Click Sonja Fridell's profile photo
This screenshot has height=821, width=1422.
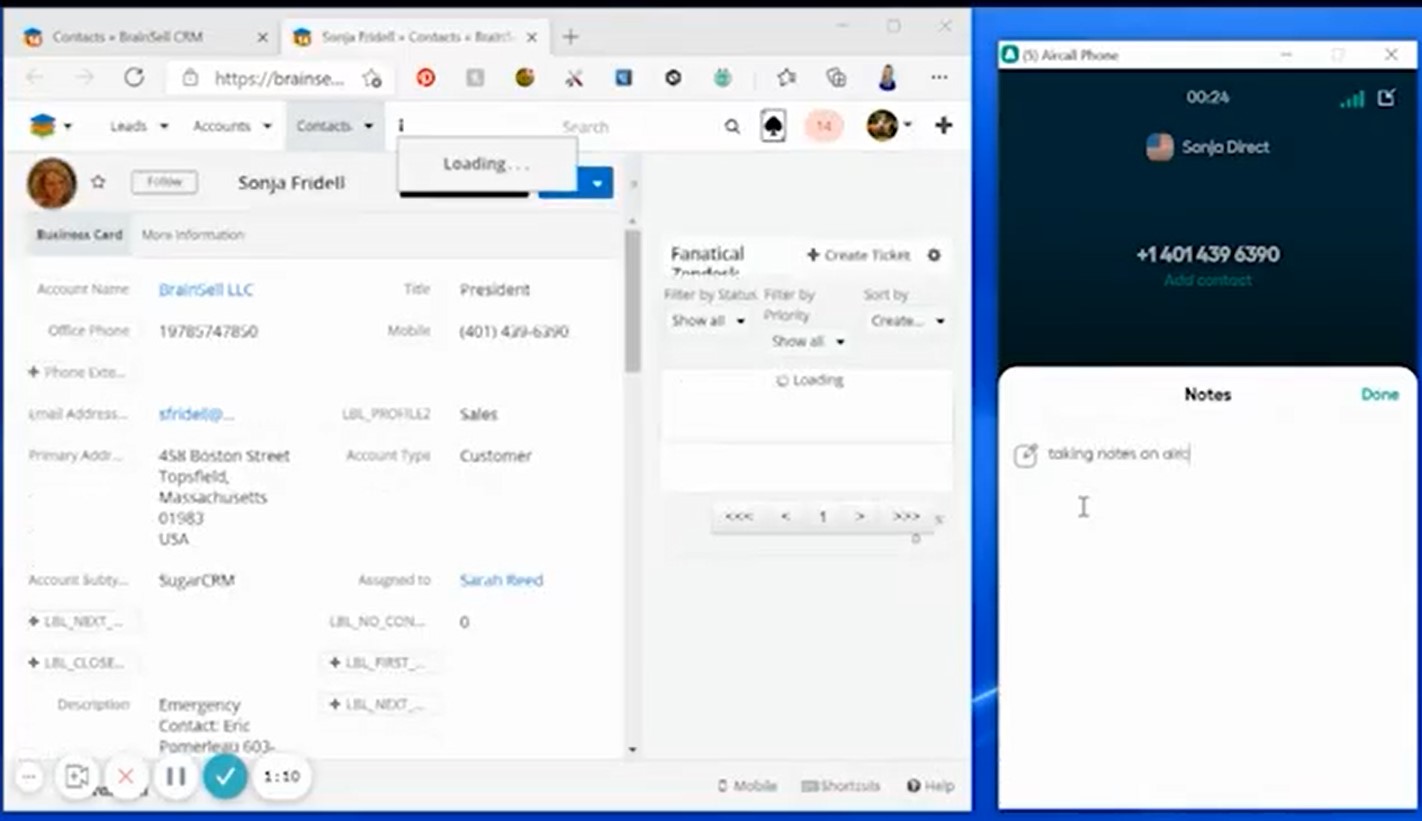[52, 183]
